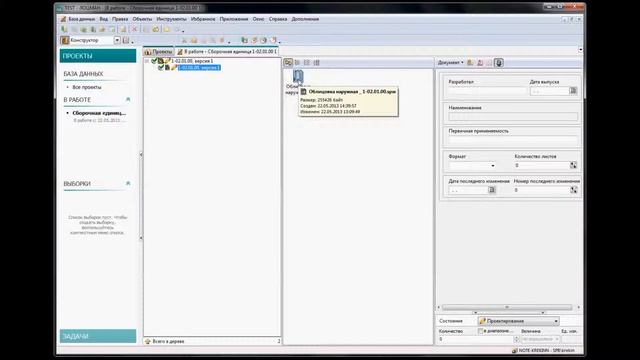Click the Наименование field
640x360 pixels.
point(513,116)
